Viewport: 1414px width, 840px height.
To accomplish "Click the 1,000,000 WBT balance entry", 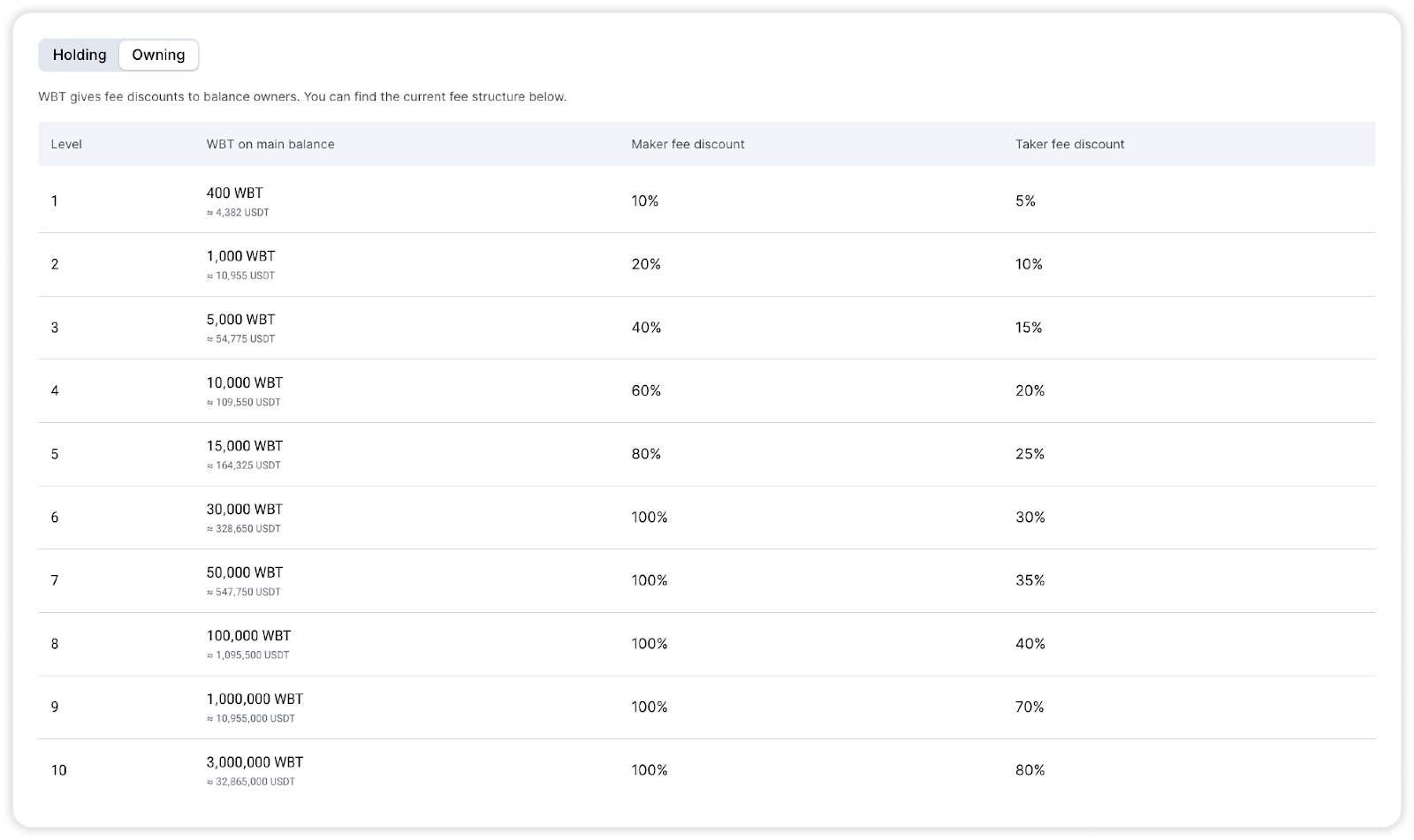I will point(255,699).
